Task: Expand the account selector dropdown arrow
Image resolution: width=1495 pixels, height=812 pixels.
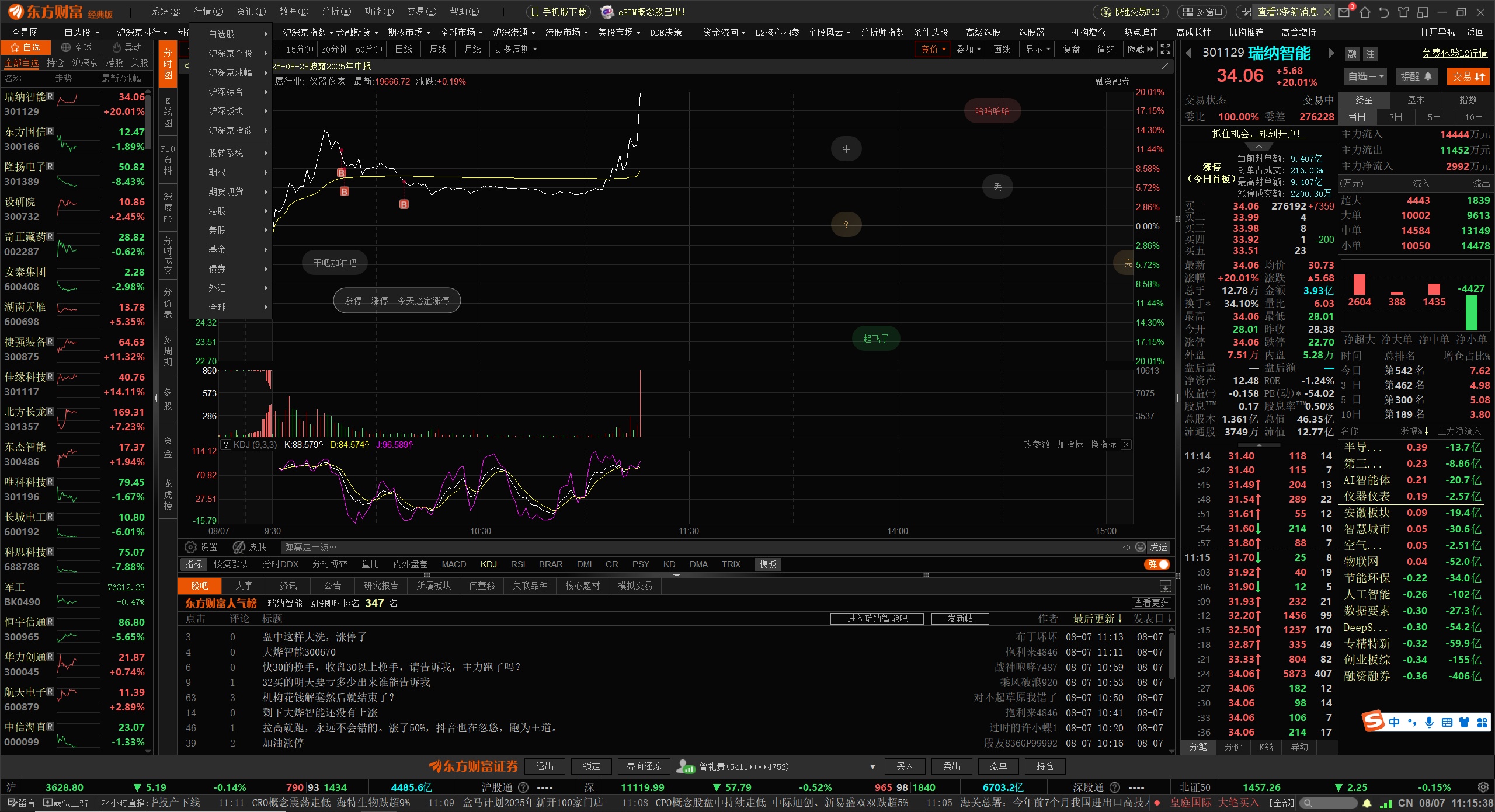Action: 872,767
